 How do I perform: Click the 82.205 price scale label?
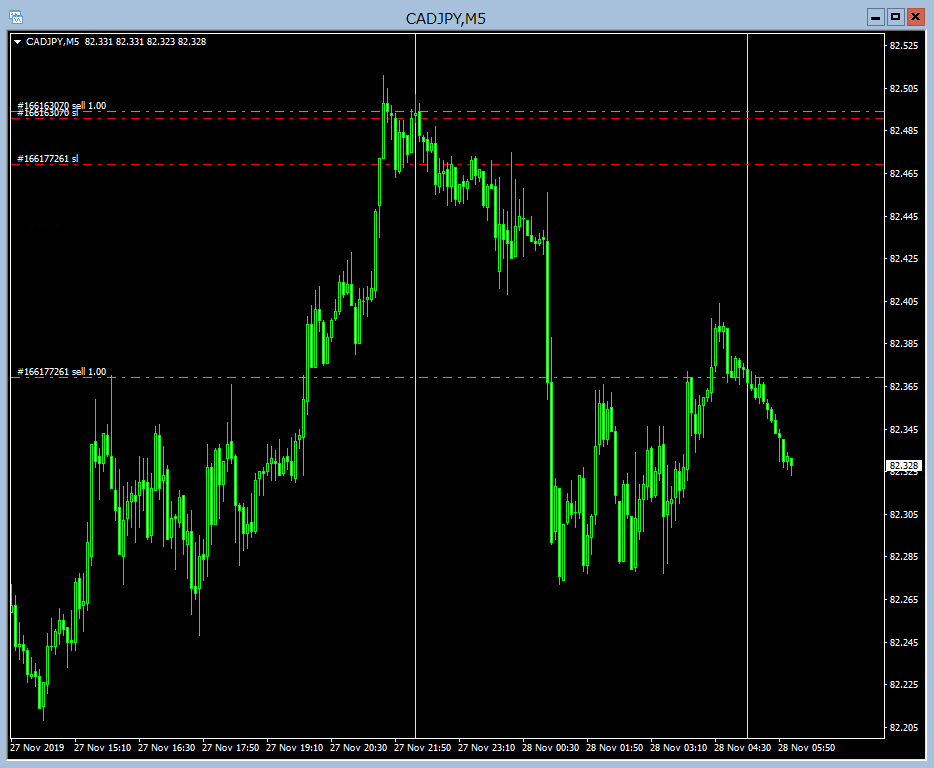(x=904, y=727)
